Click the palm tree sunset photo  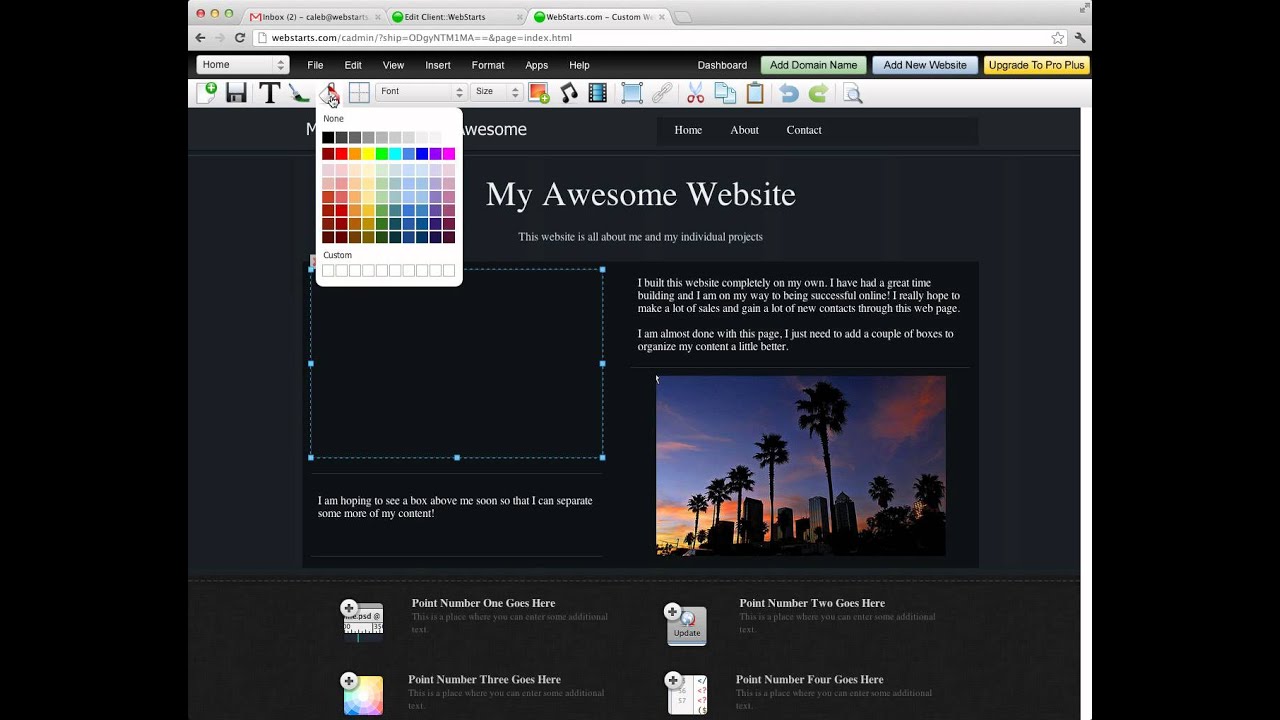point(800,465)
